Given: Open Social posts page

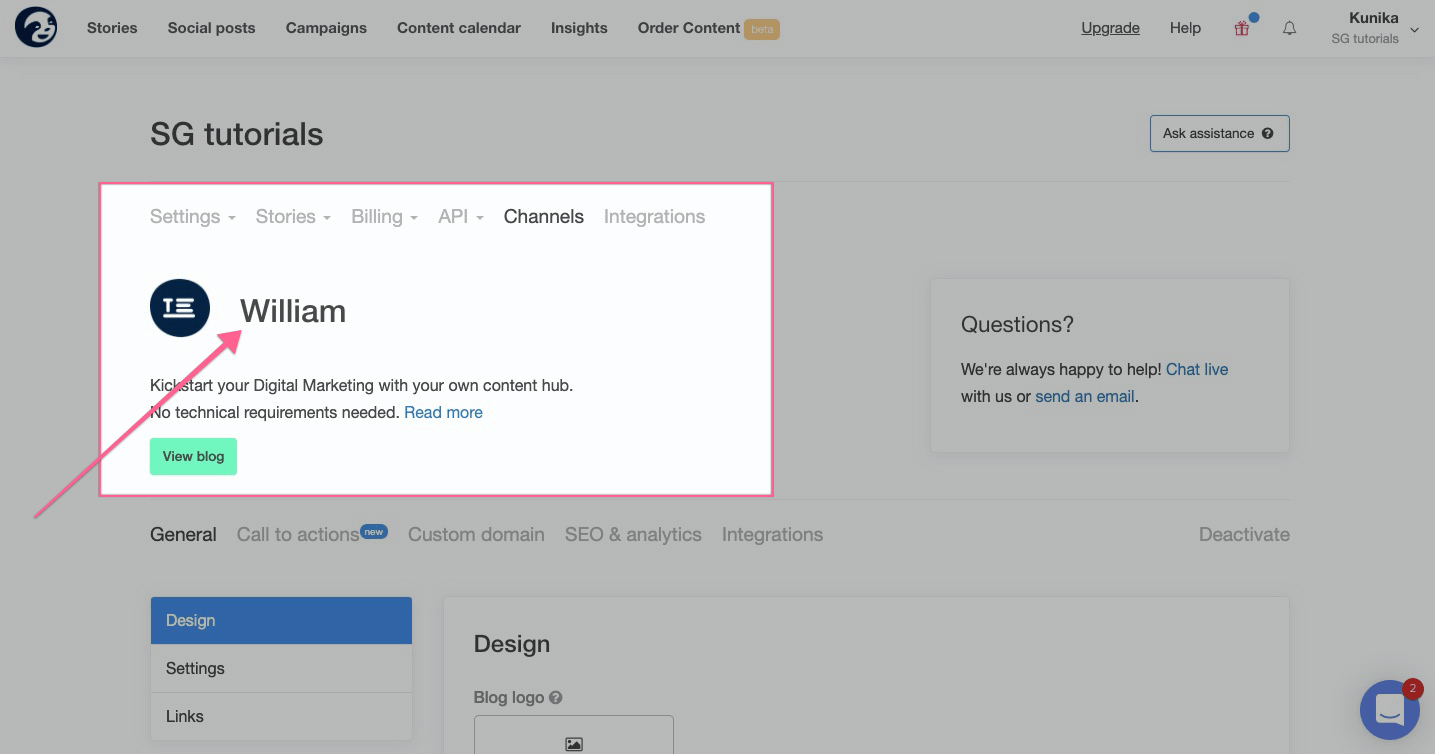Looking at the screenshot, I should tap(212, 28).
